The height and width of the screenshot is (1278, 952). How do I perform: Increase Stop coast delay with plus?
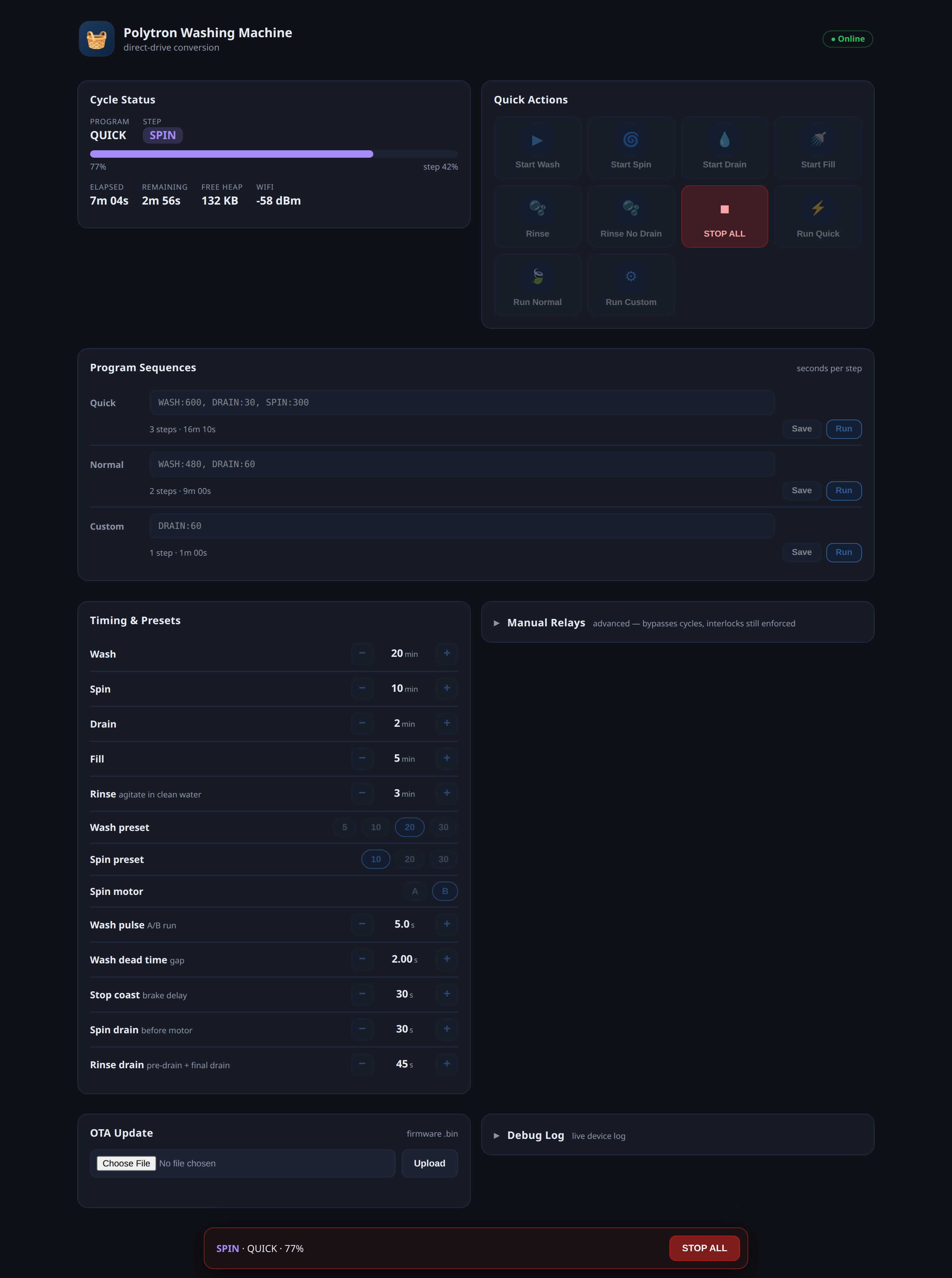tap(447, 994)
